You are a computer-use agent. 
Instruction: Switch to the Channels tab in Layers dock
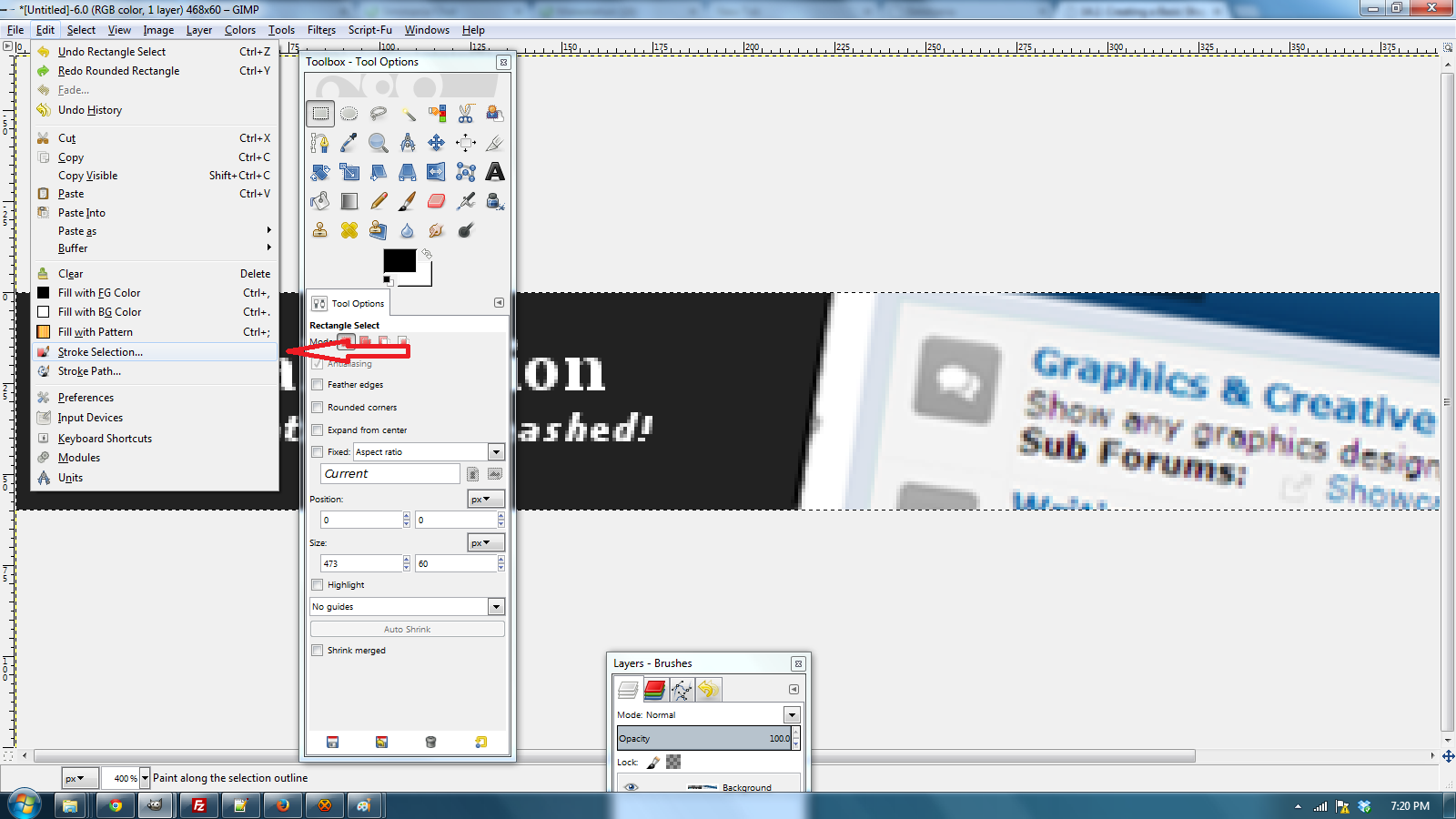tap(653, 690)
